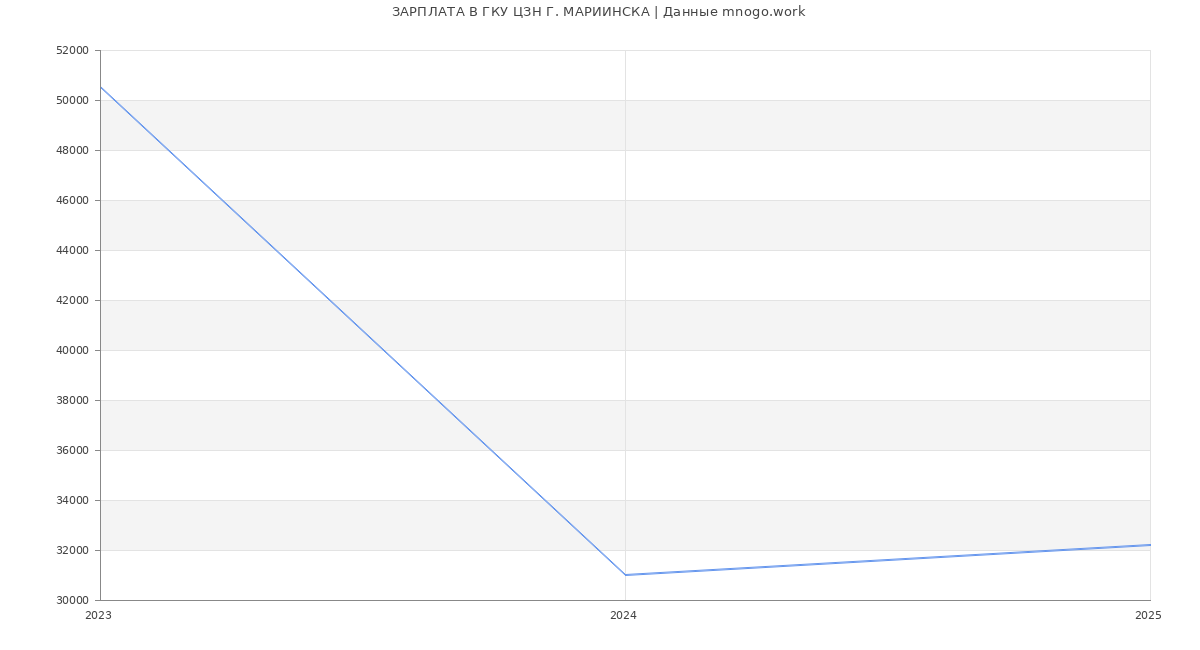
Task: Select the 52000 y-axis label
Action: (72, 50)
